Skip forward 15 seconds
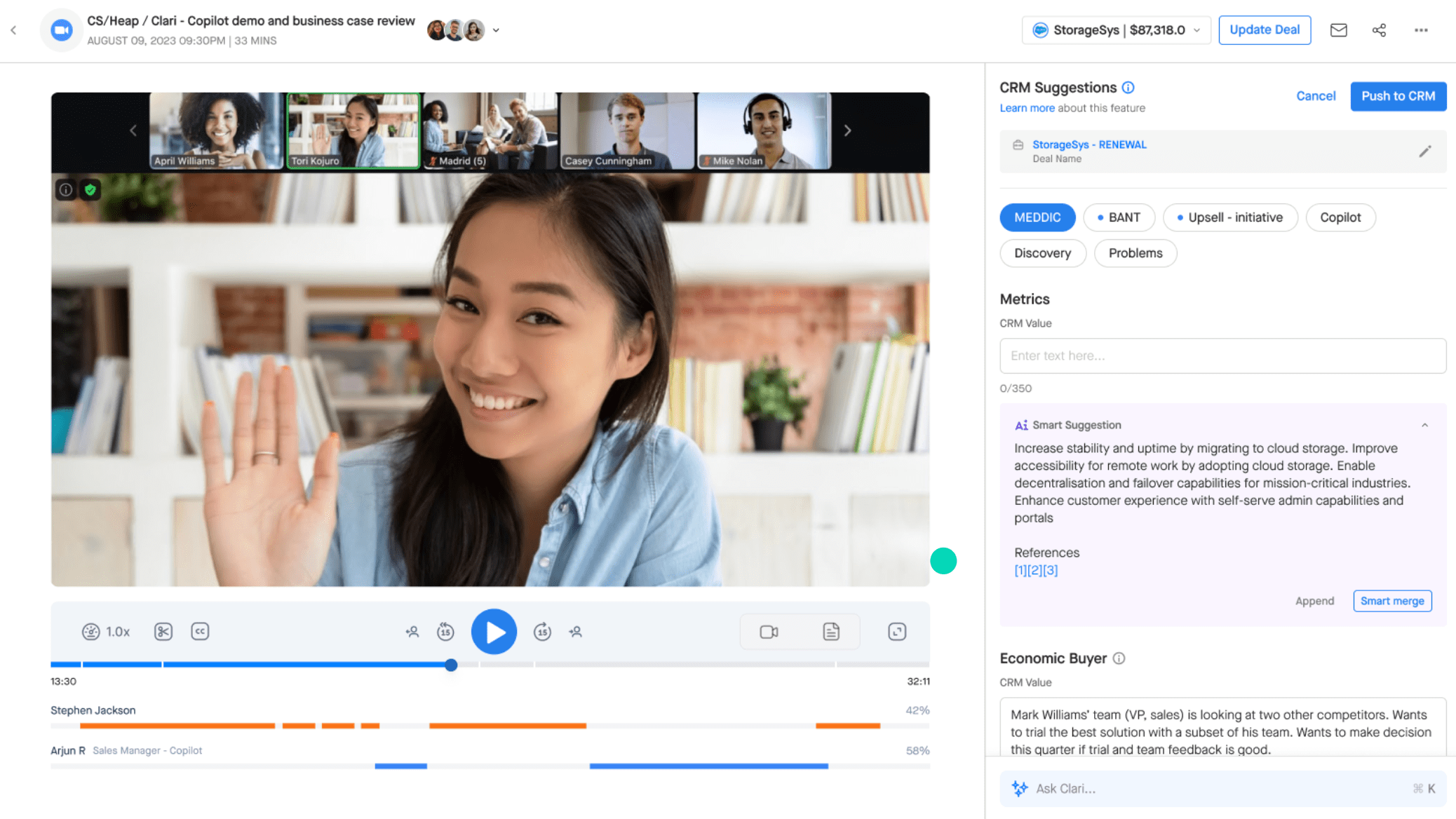The image size is (1456, 819). [x=541, y=631]
